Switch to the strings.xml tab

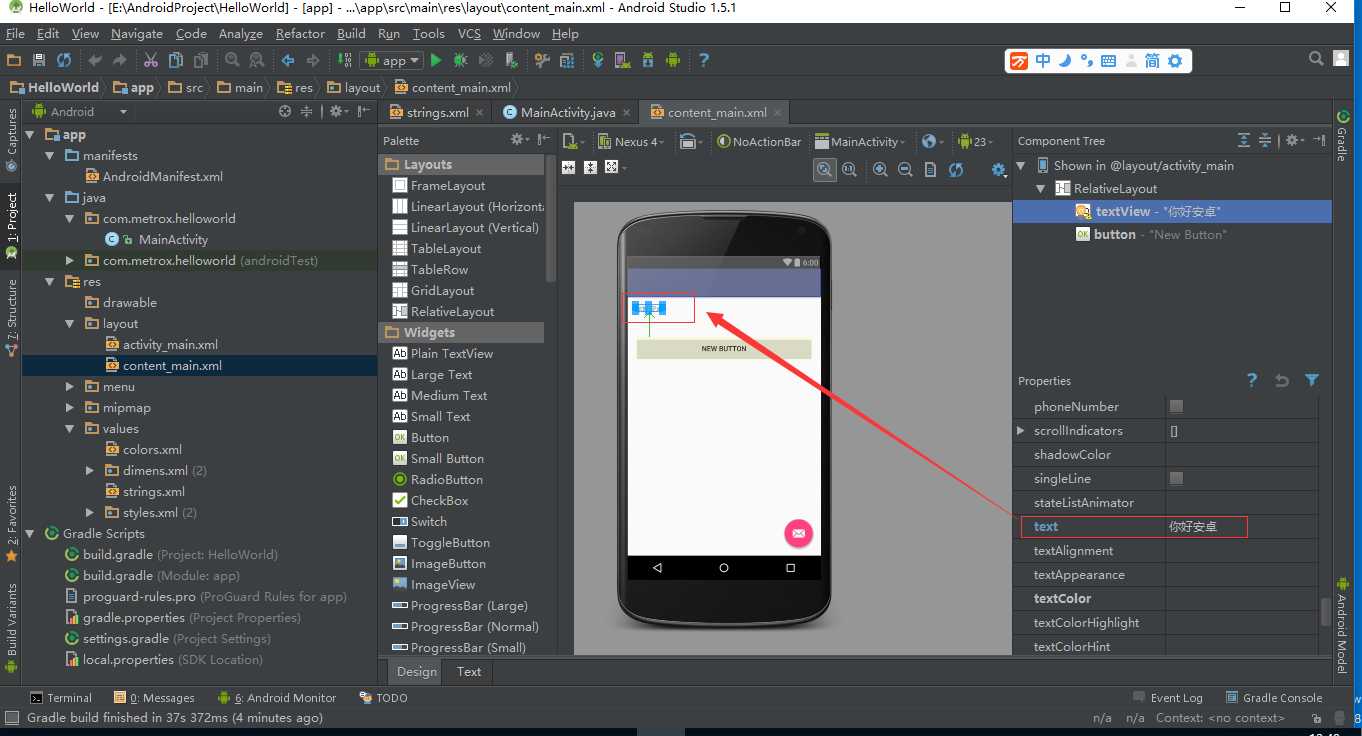pos(437,112)
